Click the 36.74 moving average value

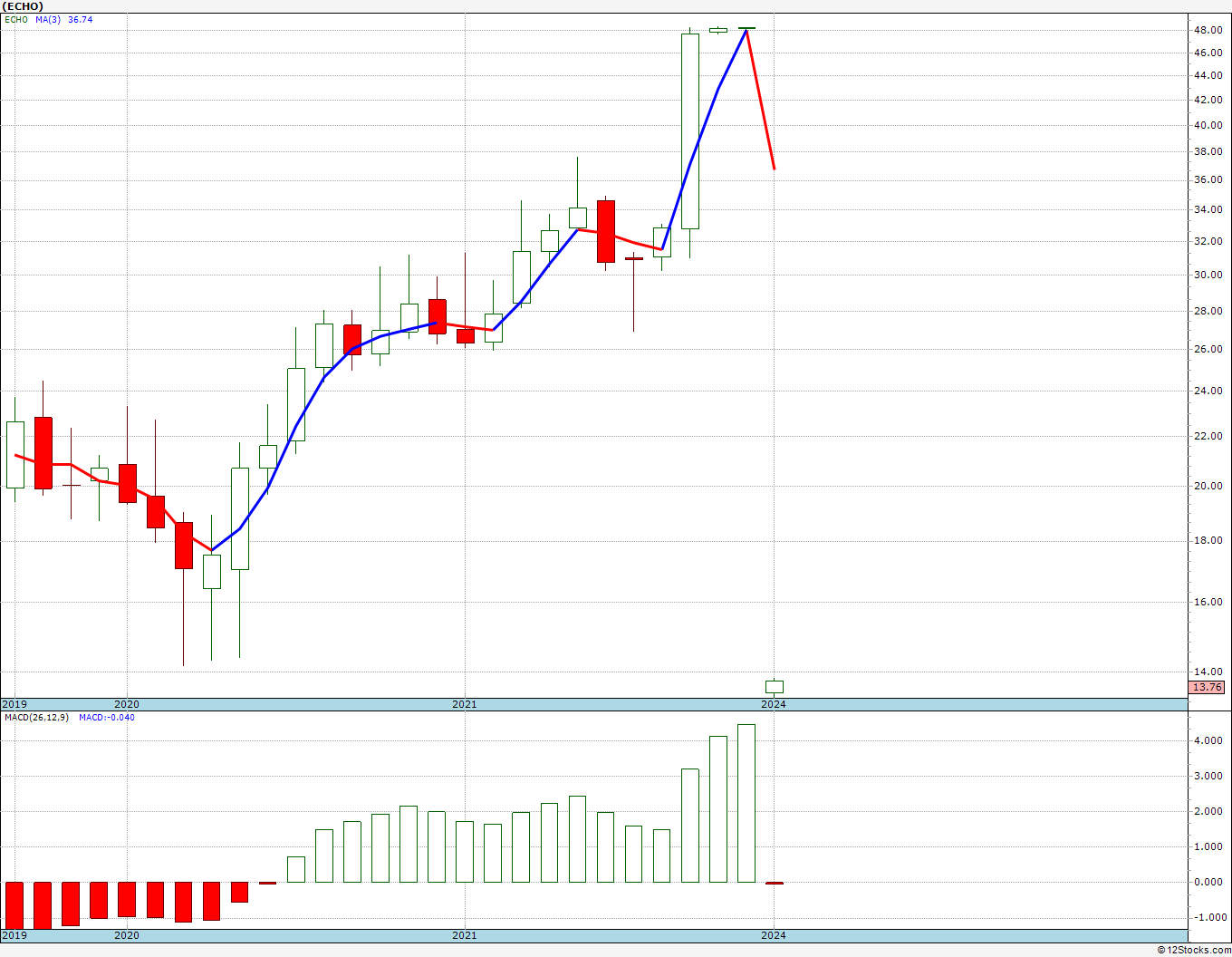(80, 19)
